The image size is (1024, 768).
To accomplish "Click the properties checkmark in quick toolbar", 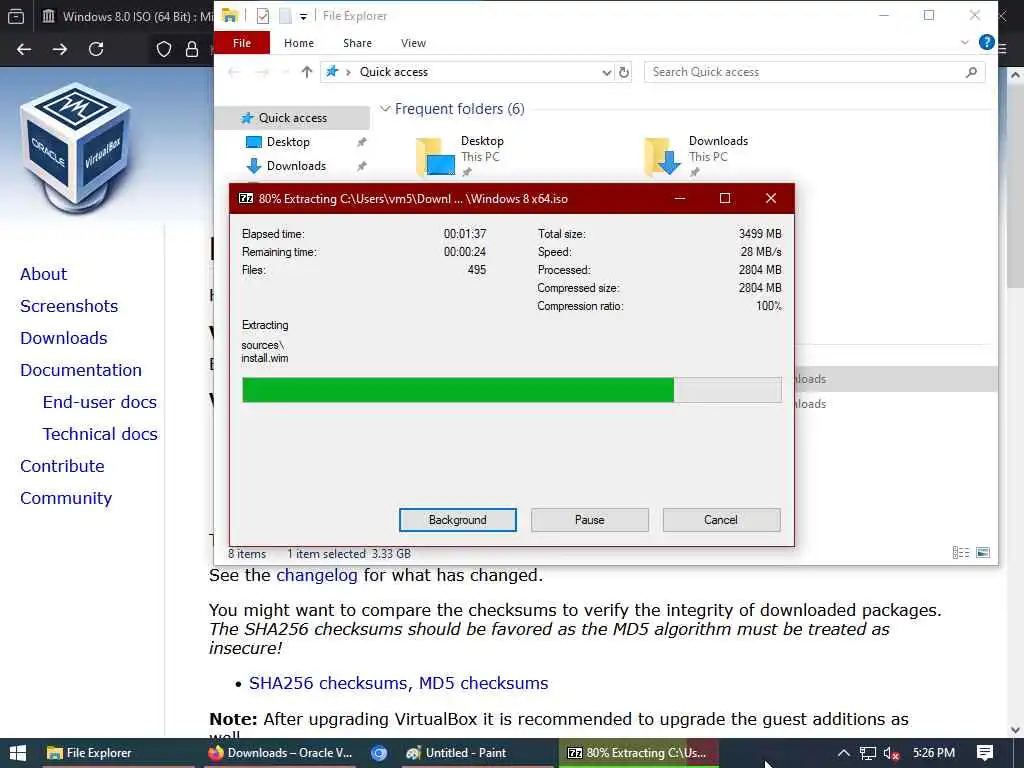I will tap(263, 16).
